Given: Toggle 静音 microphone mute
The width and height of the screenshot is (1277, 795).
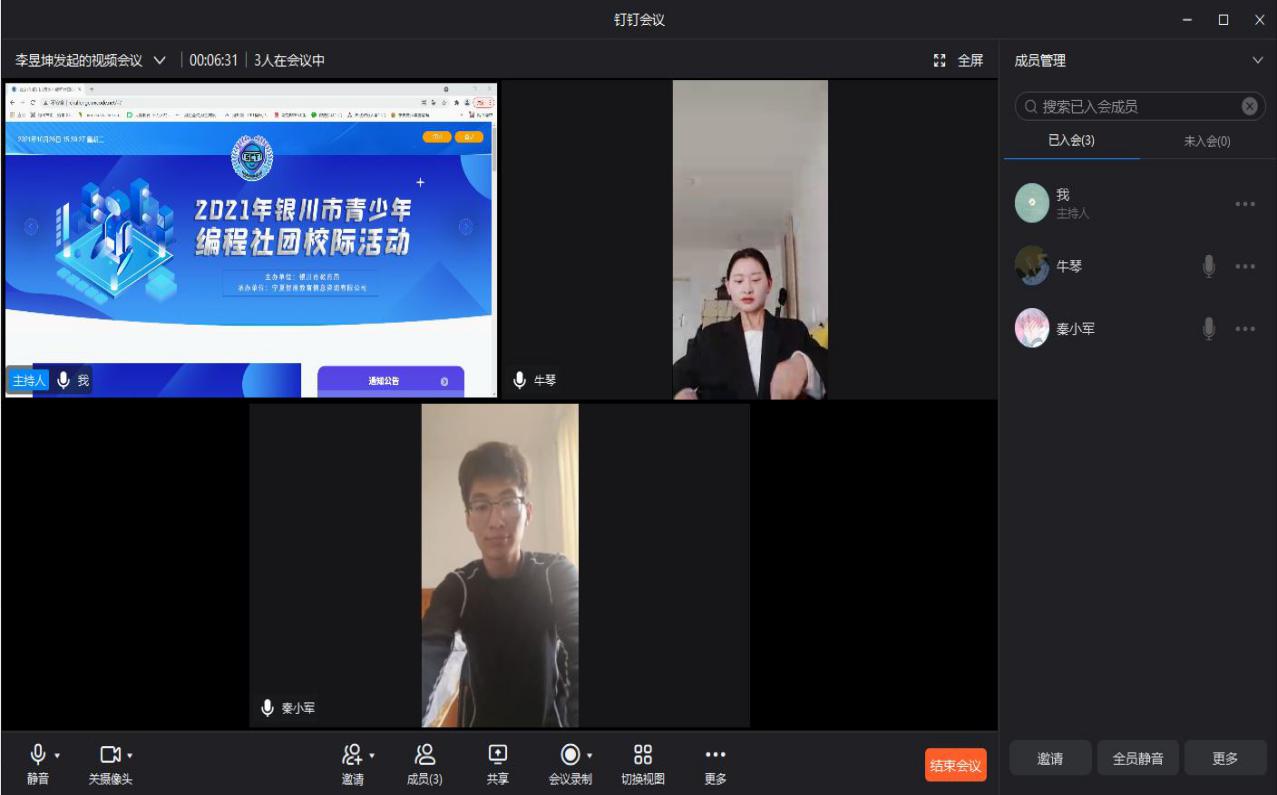Looking at the screenshot, I should coord(38,755).
